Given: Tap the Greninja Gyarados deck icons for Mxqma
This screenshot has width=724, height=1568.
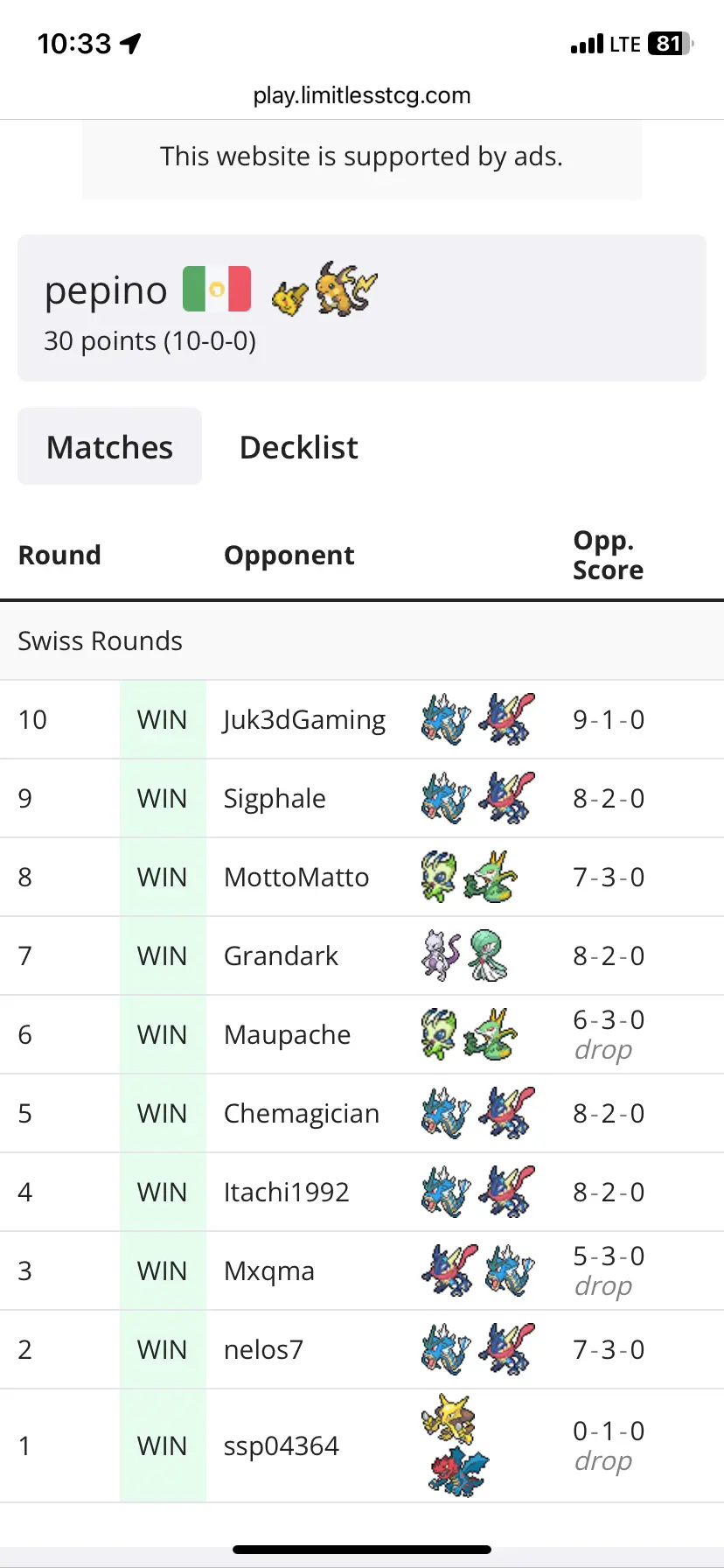Looking at the screenshot, I should pyautogui.click(x=477, y=1270).
